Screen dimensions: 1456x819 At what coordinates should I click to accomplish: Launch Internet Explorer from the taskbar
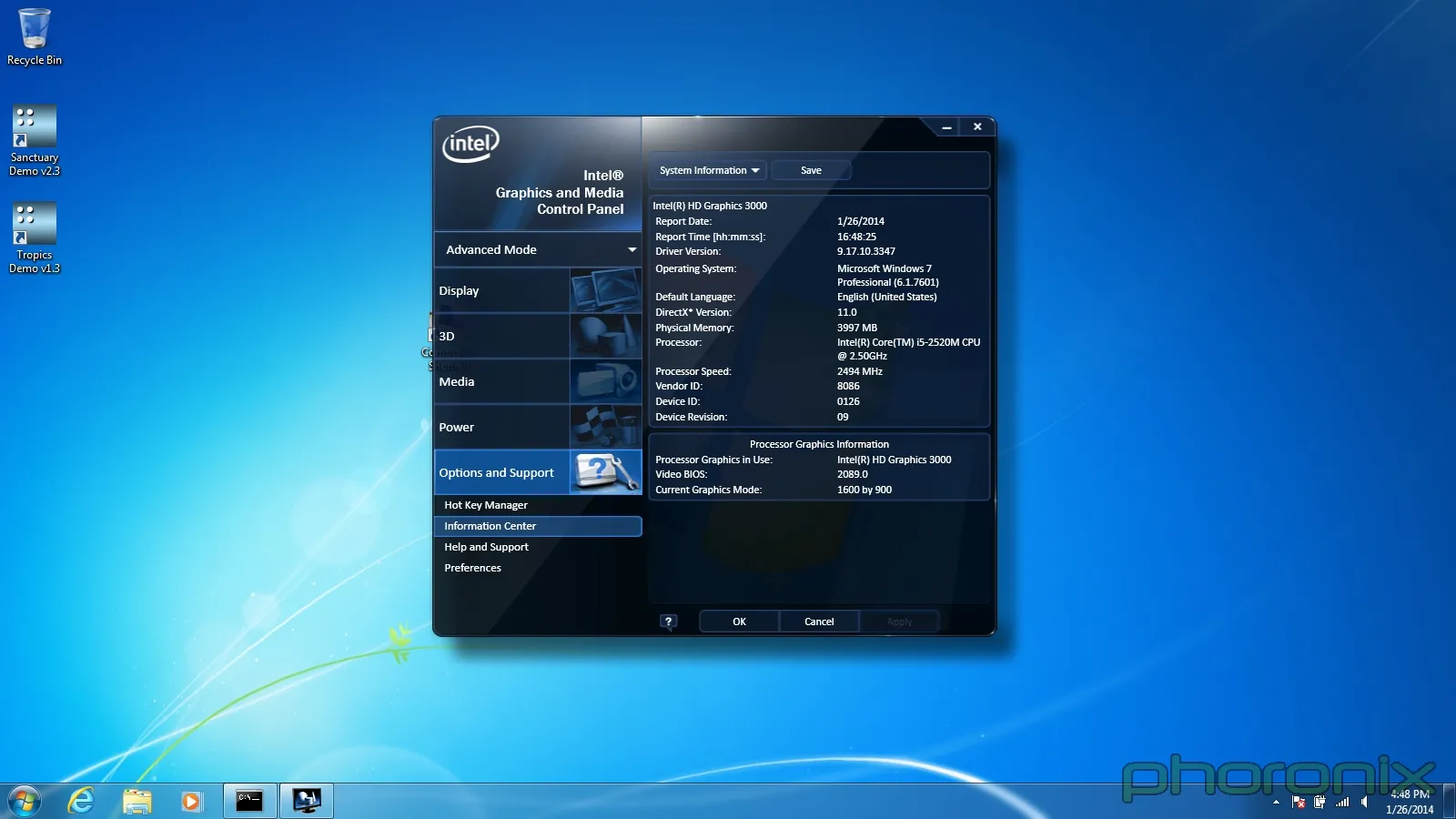81,801
